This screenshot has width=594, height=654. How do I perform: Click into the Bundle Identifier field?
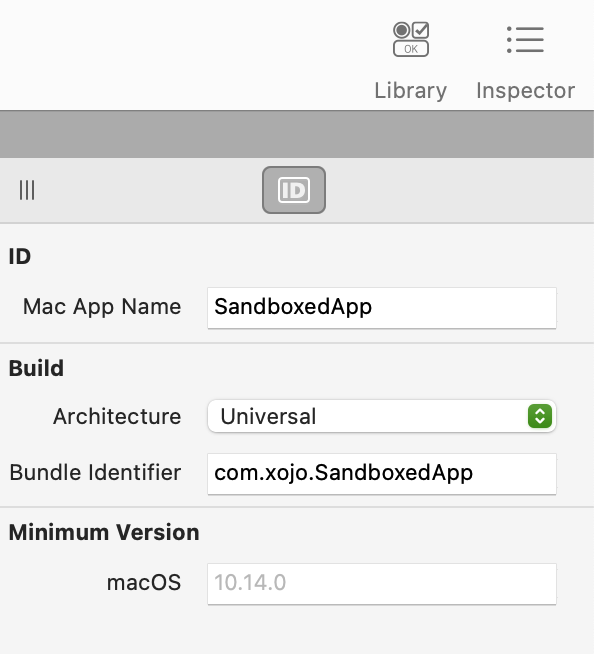click(x=382, y=474)
